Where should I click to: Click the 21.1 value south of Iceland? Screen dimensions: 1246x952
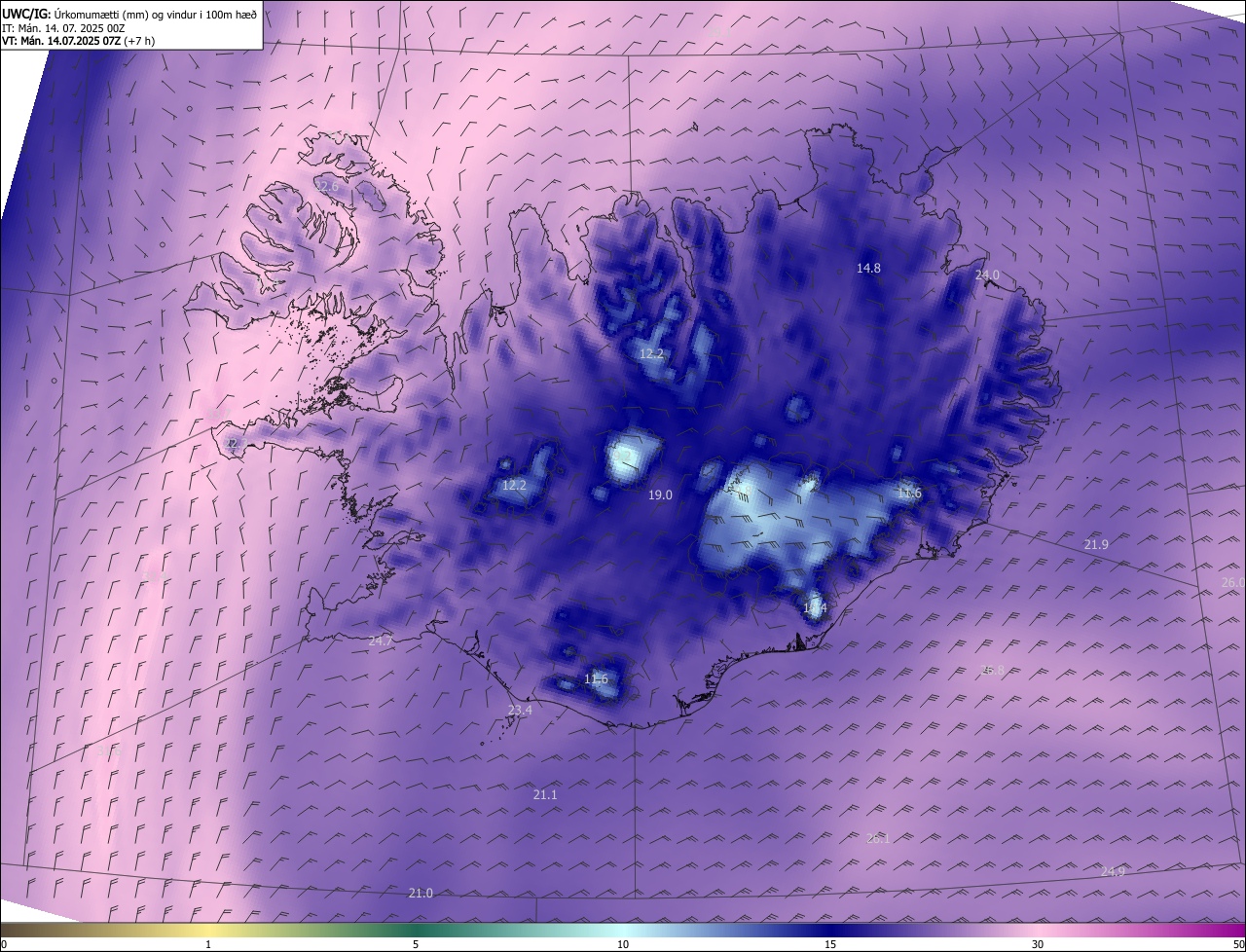pyautogui.click(x=545, y=795)
